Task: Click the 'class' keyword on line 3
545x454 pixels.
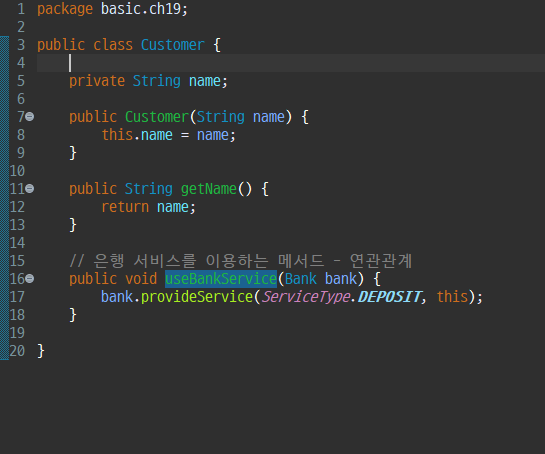Action: pyautogui.click(x=113, y=45)
